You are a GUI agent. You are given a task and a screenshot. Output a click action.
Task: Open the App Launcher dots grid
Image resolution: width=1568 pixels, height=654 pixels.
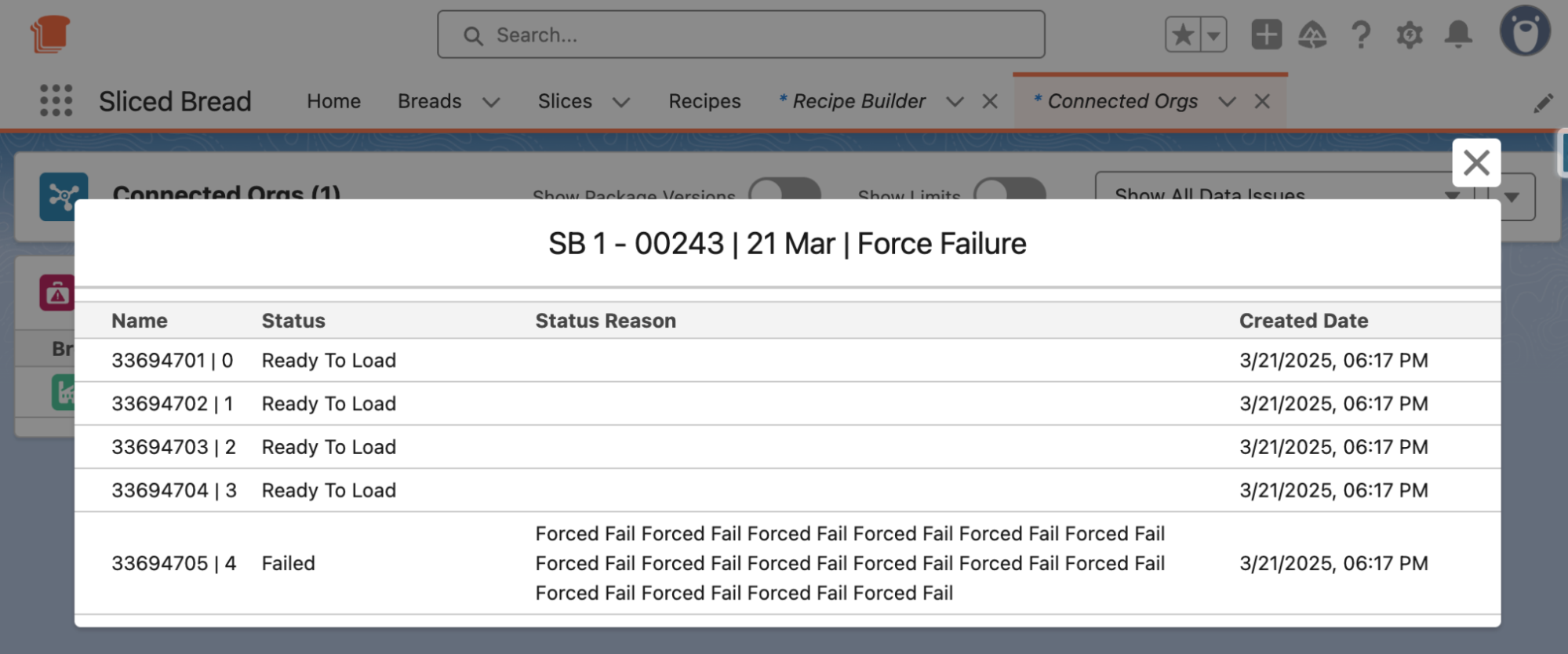pyautogui.click(x=56, y=101)
